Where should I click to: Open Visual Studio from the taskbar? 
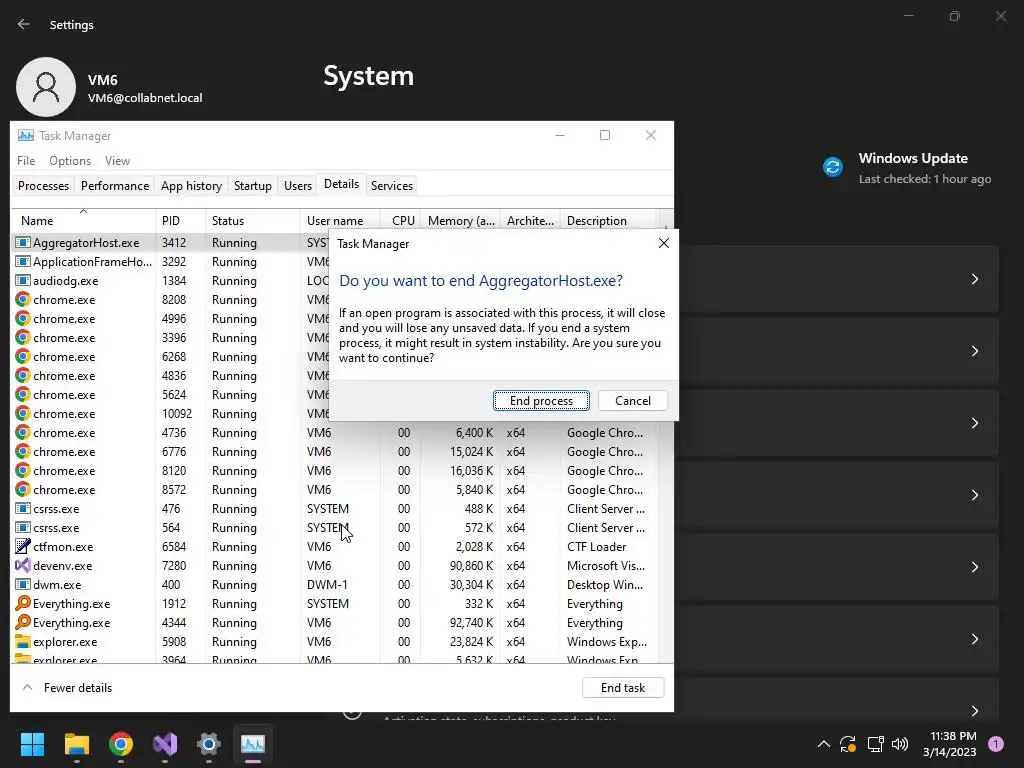tap(165, 744)
